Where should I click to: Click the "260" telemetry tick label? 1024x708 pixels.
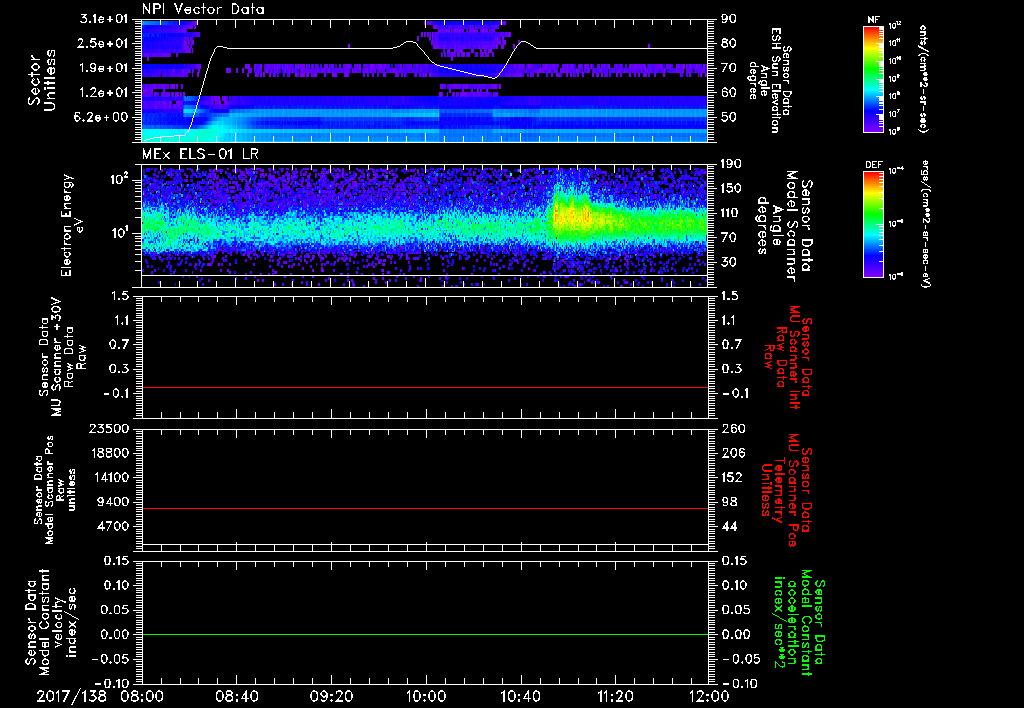[733, 428]
